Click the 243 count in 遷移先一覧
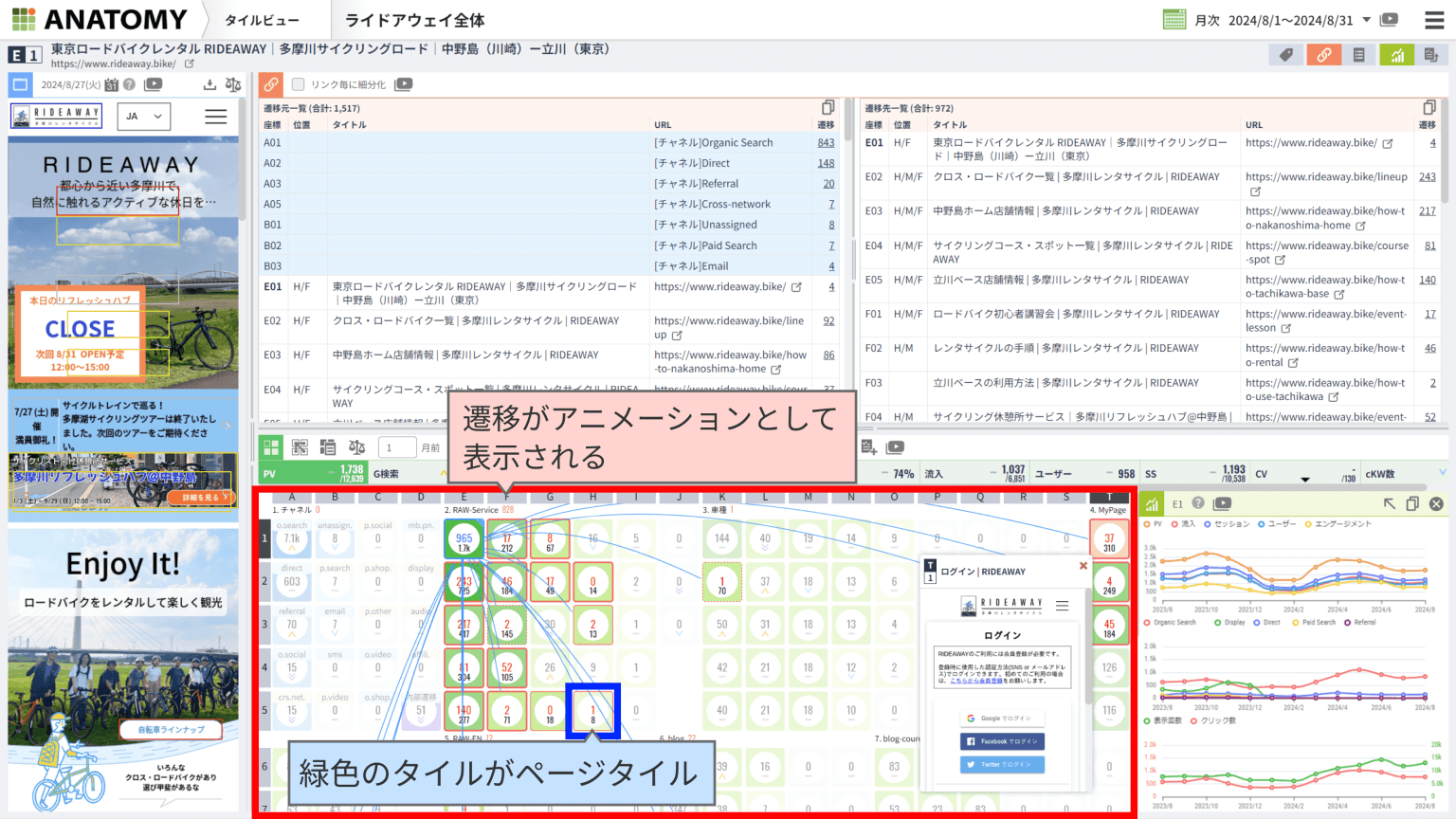 point(1427,177)
